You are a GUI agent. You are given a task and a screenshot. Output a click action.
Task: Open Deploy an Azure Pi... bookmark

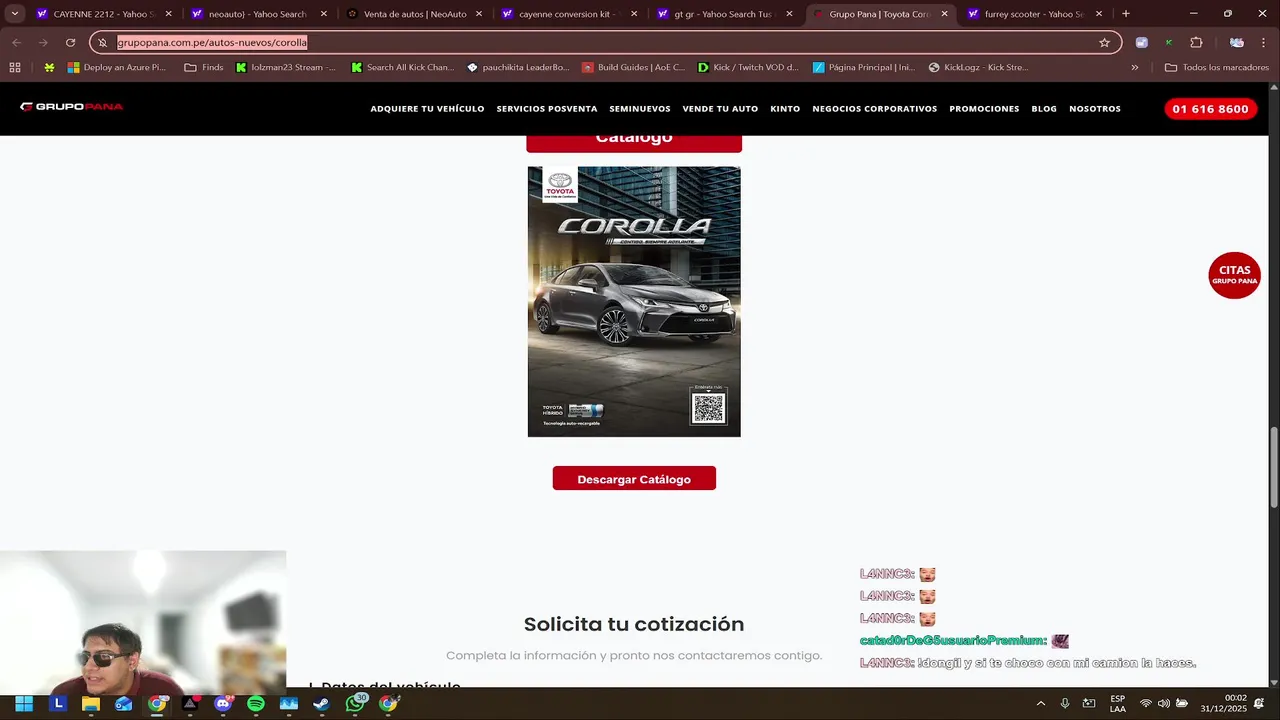tap(116, 68)
